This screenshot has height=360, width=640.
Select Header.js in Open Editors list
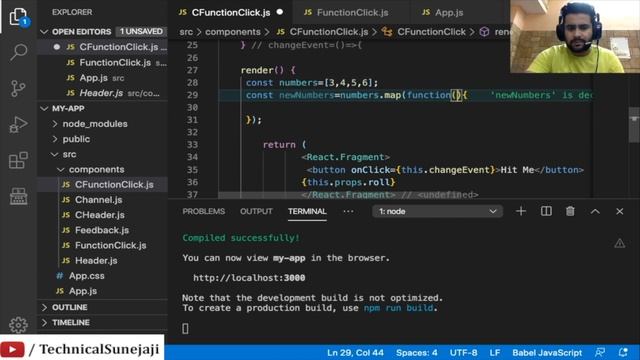click(102, 93)
